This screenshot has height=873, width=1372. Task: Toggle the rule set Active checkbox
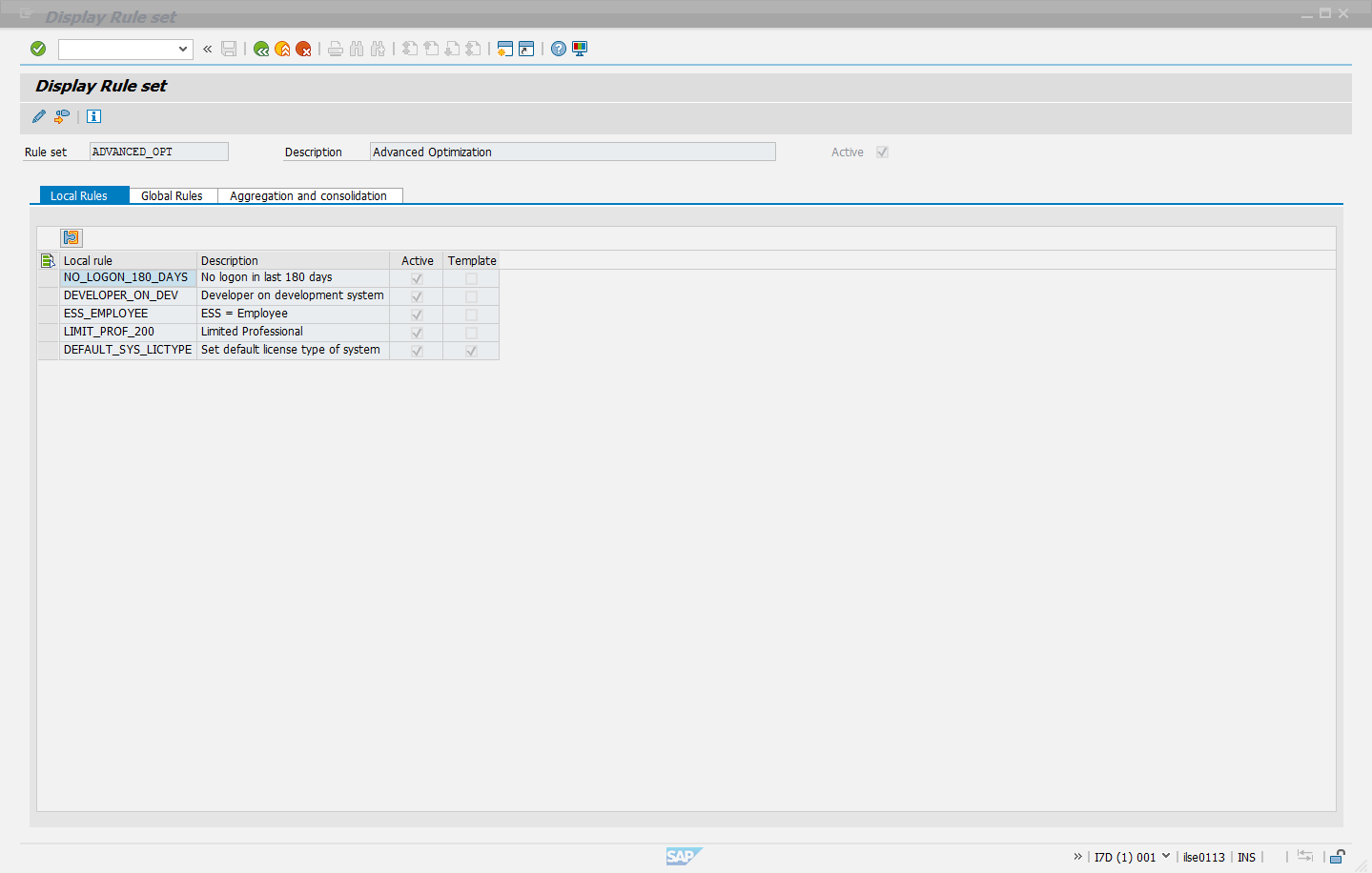(882, 152)
